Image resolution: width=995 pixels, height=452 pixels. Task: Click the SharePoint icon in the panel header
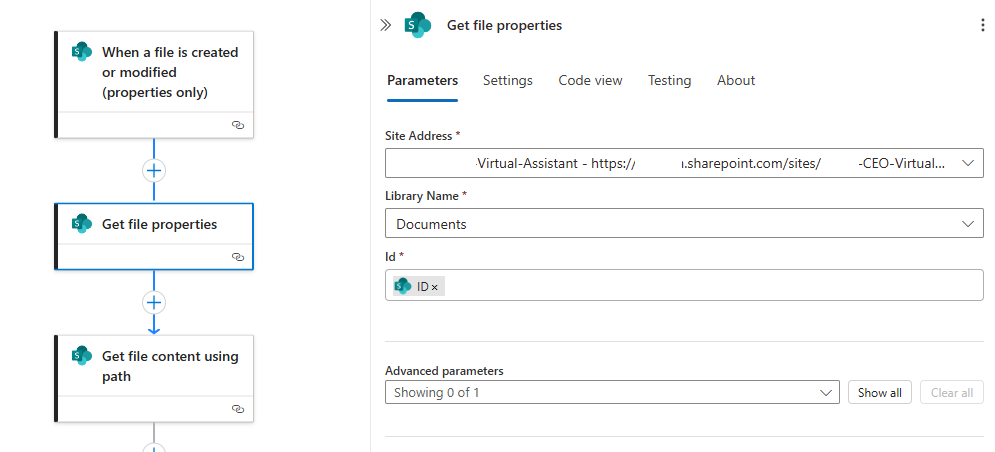coord(417,25)
